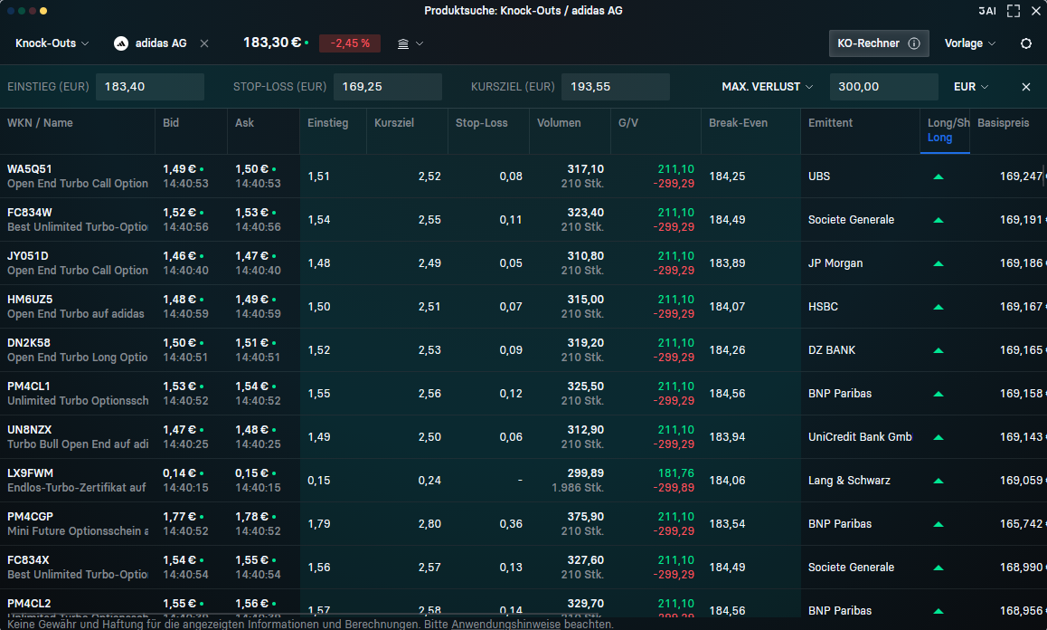Sort by Break-Even column header
The width and height of the screenshot is (1047, 630).
pos(738,123)
